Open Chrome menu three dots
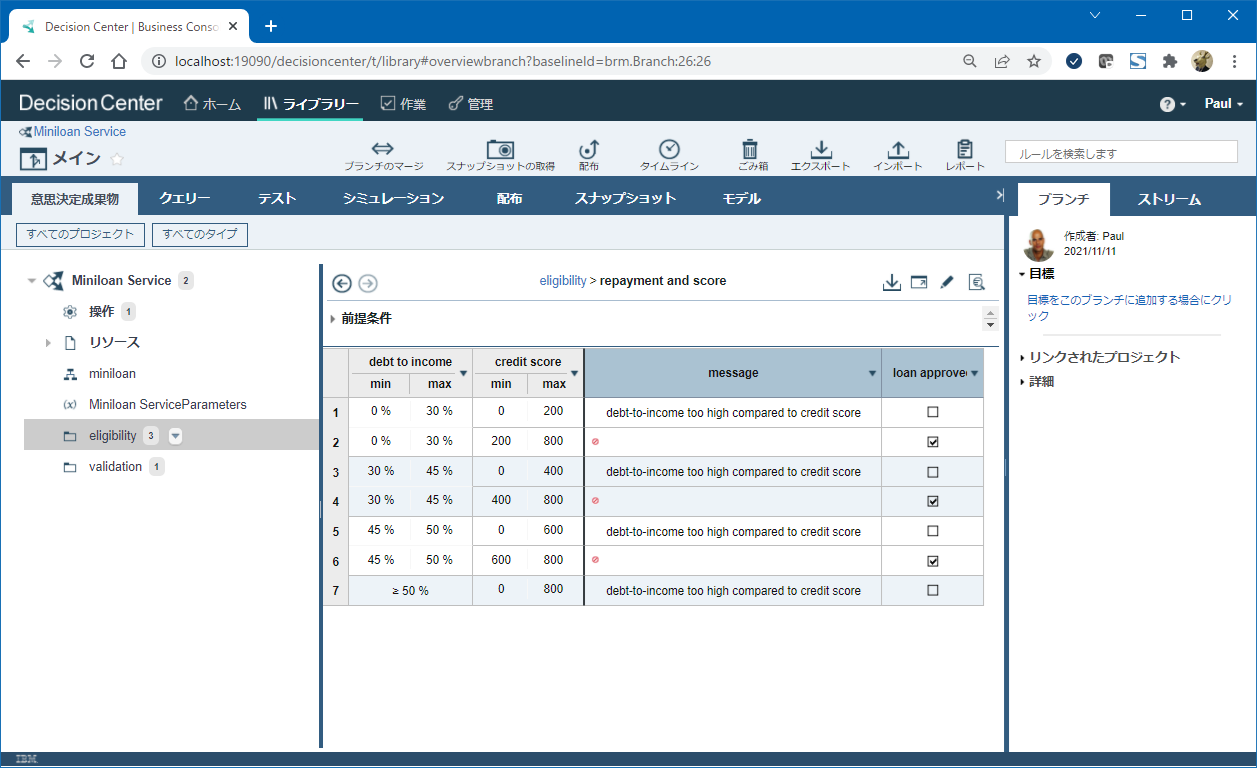1257x768 pixels. pos(1234,61)
